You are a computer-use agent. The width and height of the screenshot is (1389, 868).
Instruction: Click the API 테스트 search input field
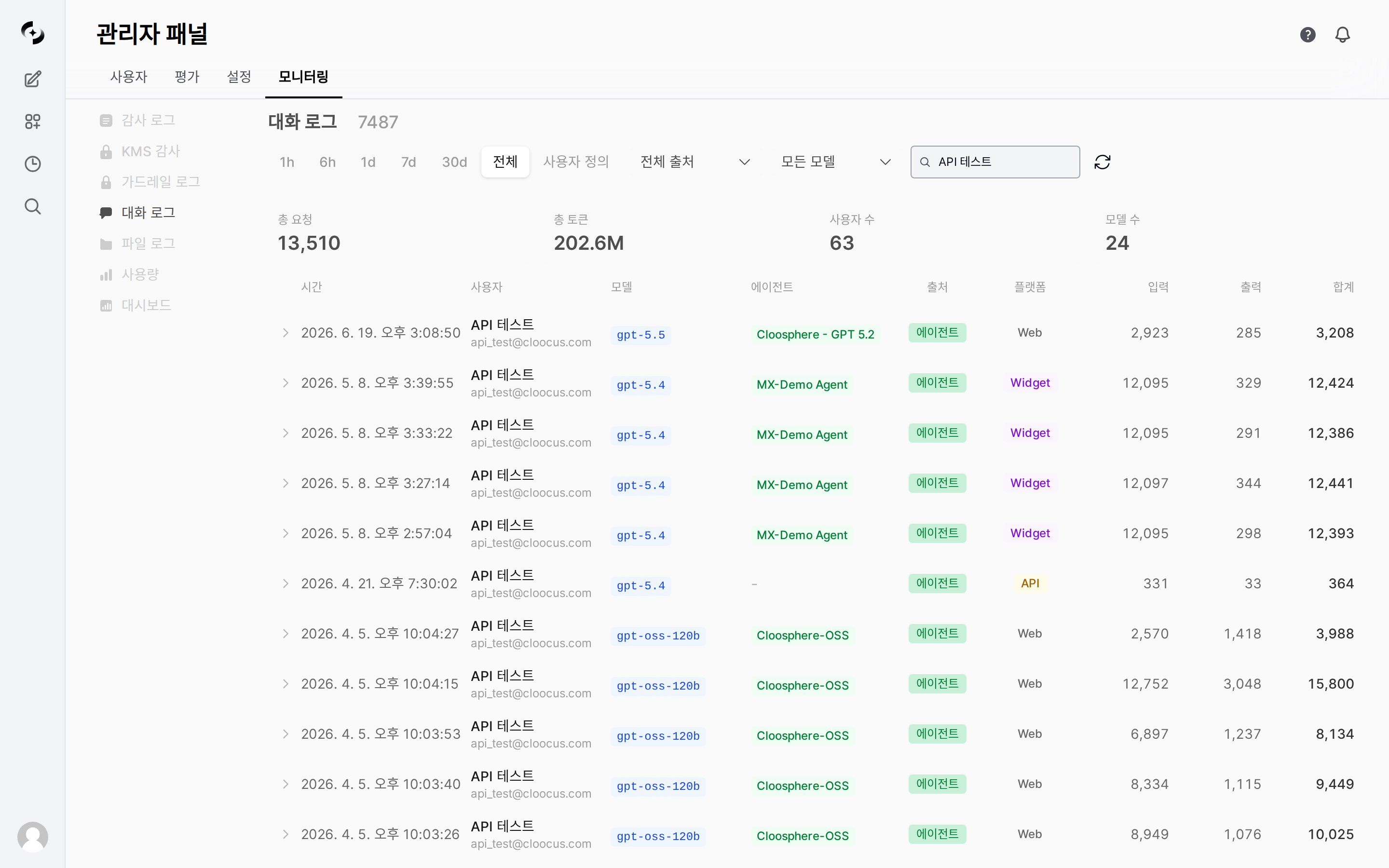click(994, 162)
